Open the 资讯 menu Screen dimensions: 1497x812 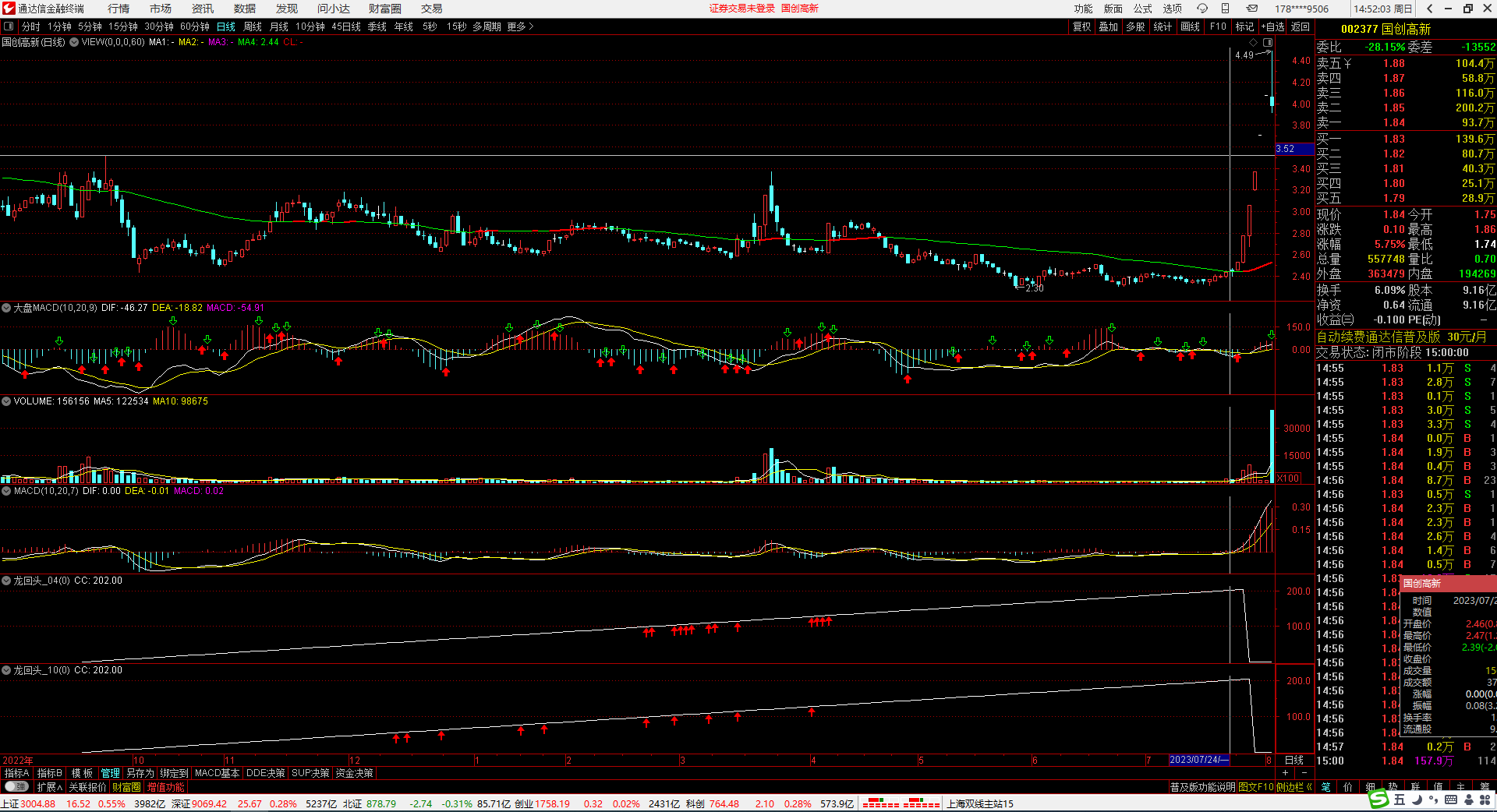click(x=203, y=9)
